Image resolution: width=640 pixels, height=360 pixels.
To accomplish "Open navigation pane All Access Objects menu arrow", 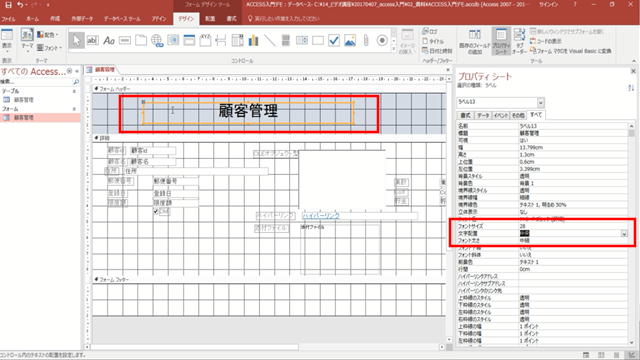I will pos(69,71).
